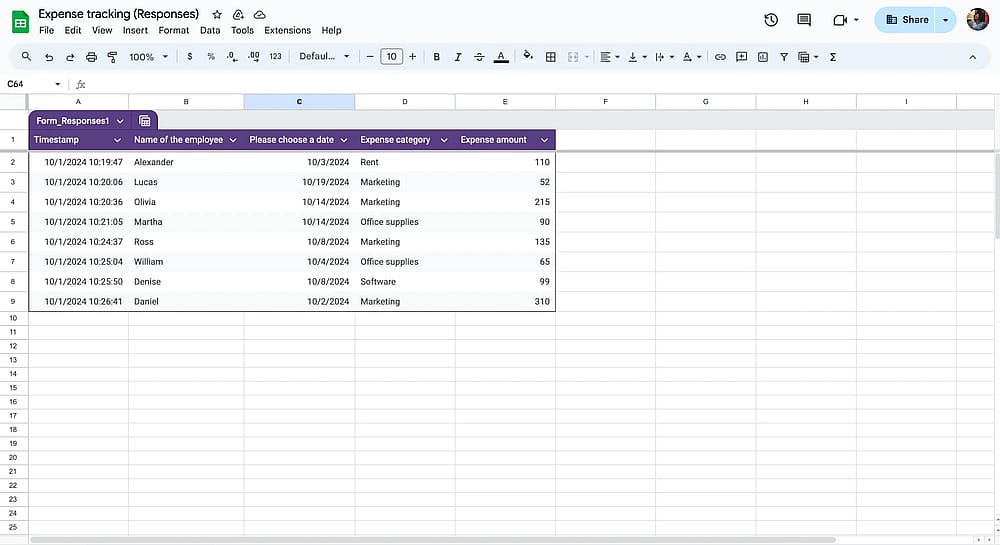
Task: Open Expense amount column dropdown
Action: [544, 140]
